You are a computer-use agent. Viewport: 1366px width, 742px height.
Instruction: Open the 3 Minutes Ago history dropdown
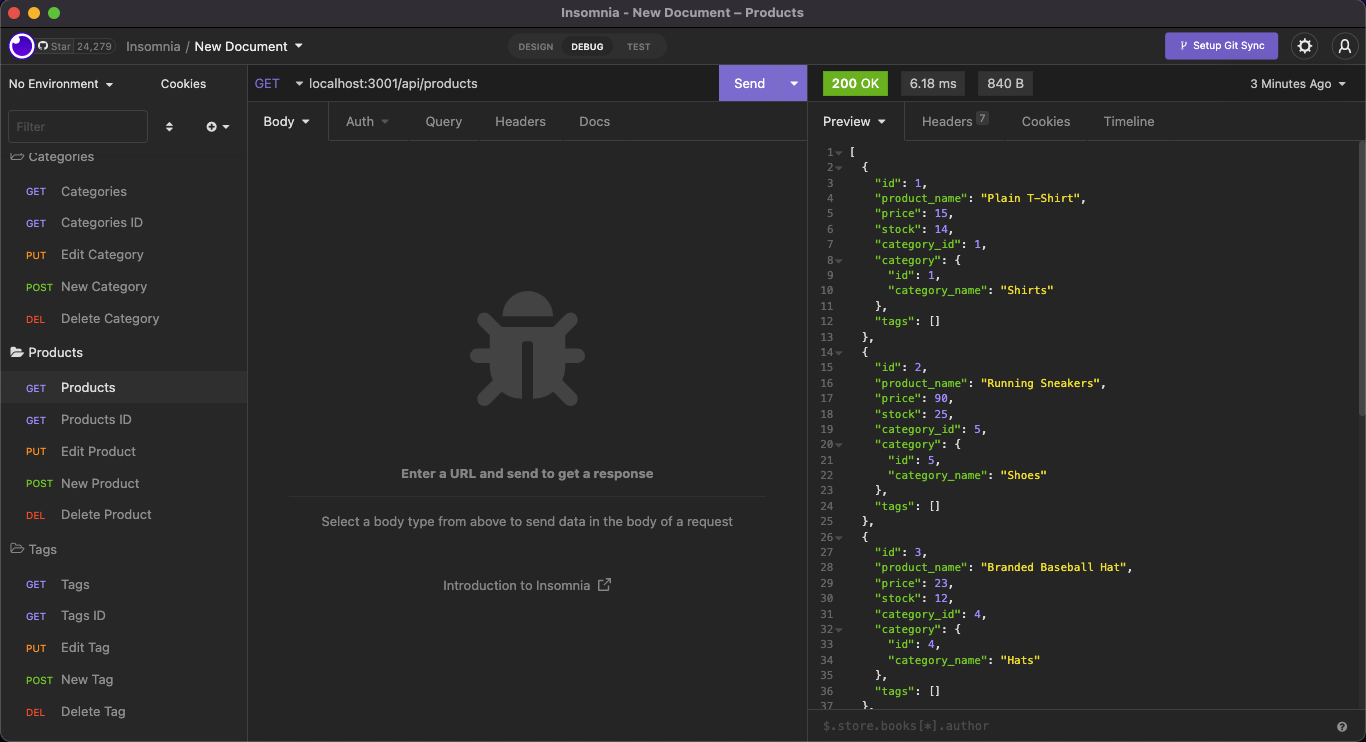(x=1298, y=84)
